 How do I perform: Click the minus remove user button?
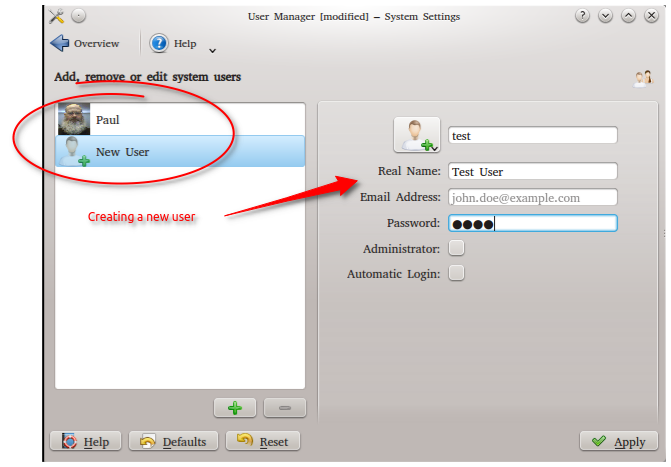(284, 408)
